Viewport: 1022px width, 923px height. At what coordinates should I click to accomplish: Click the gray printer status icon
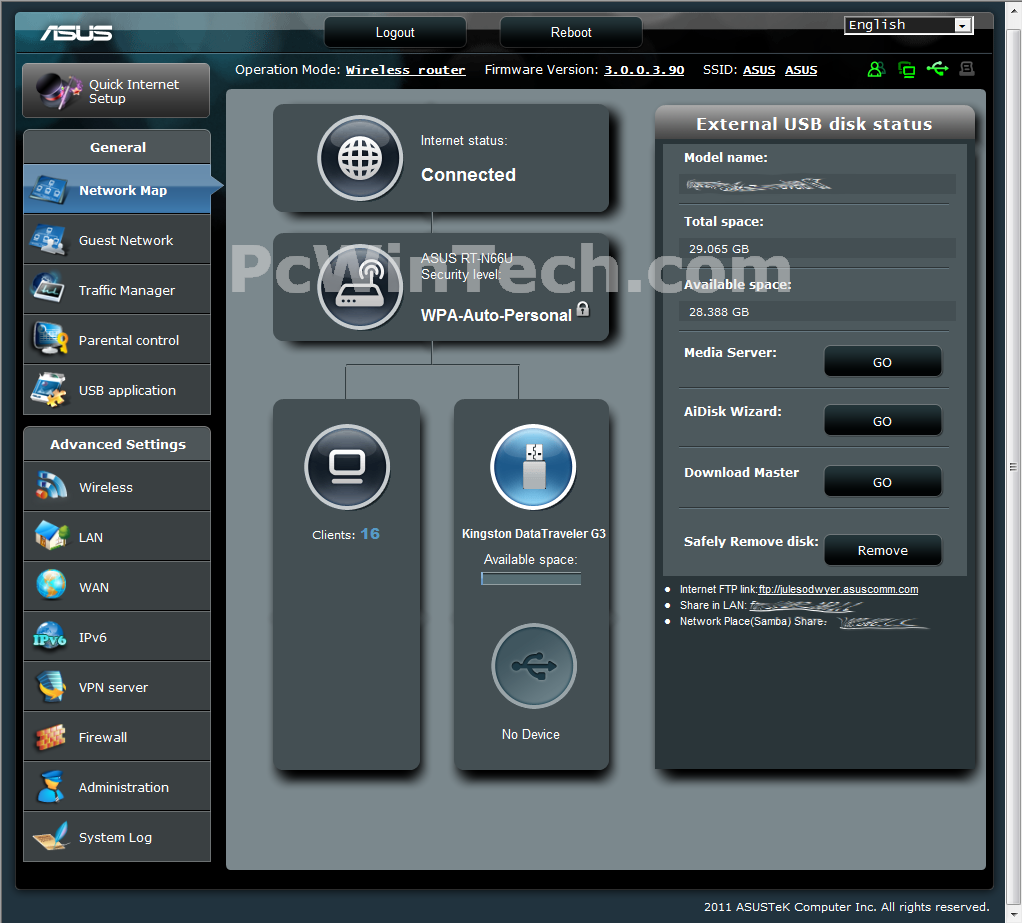967,68
